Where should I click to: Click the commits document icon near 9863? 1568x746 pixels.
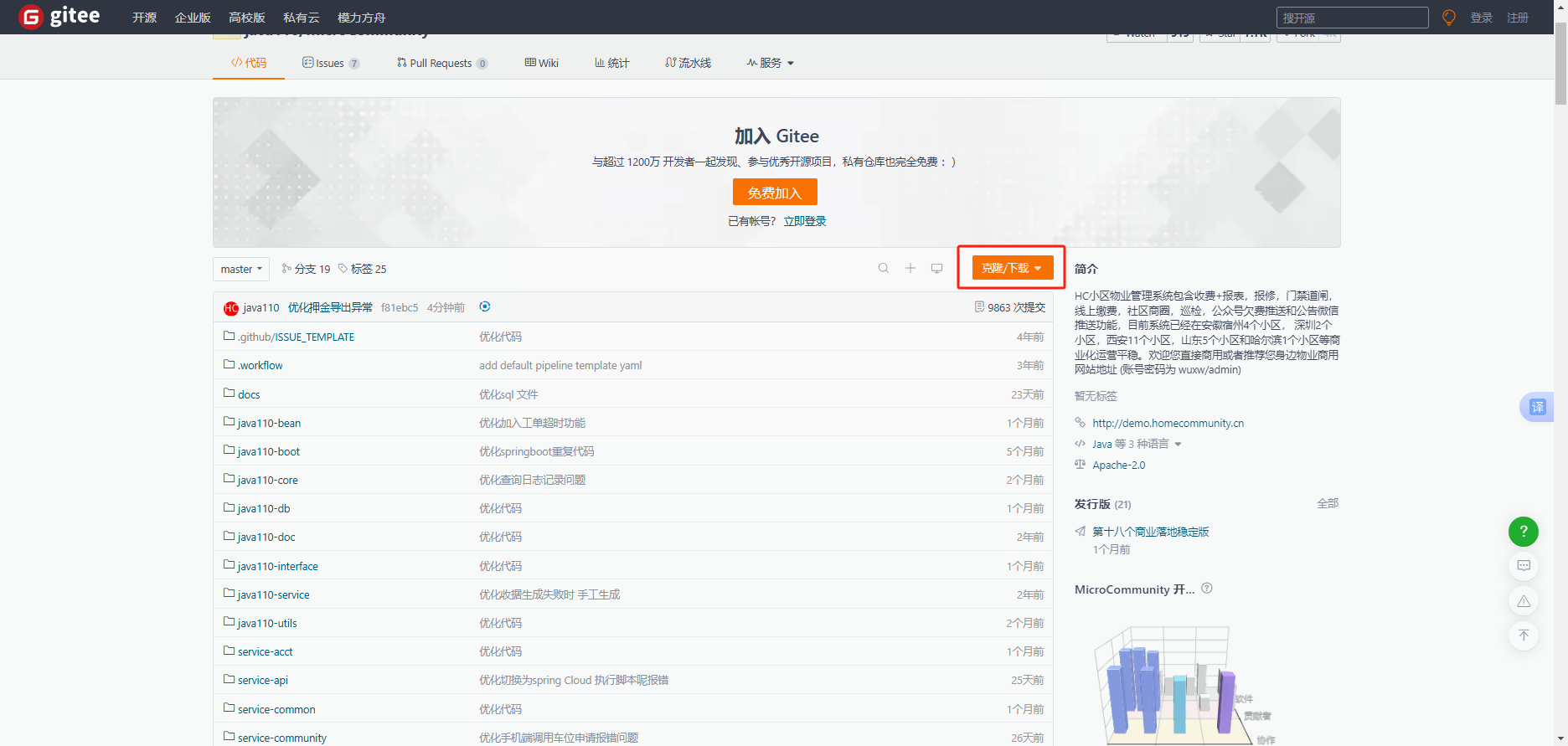(979, 307)
